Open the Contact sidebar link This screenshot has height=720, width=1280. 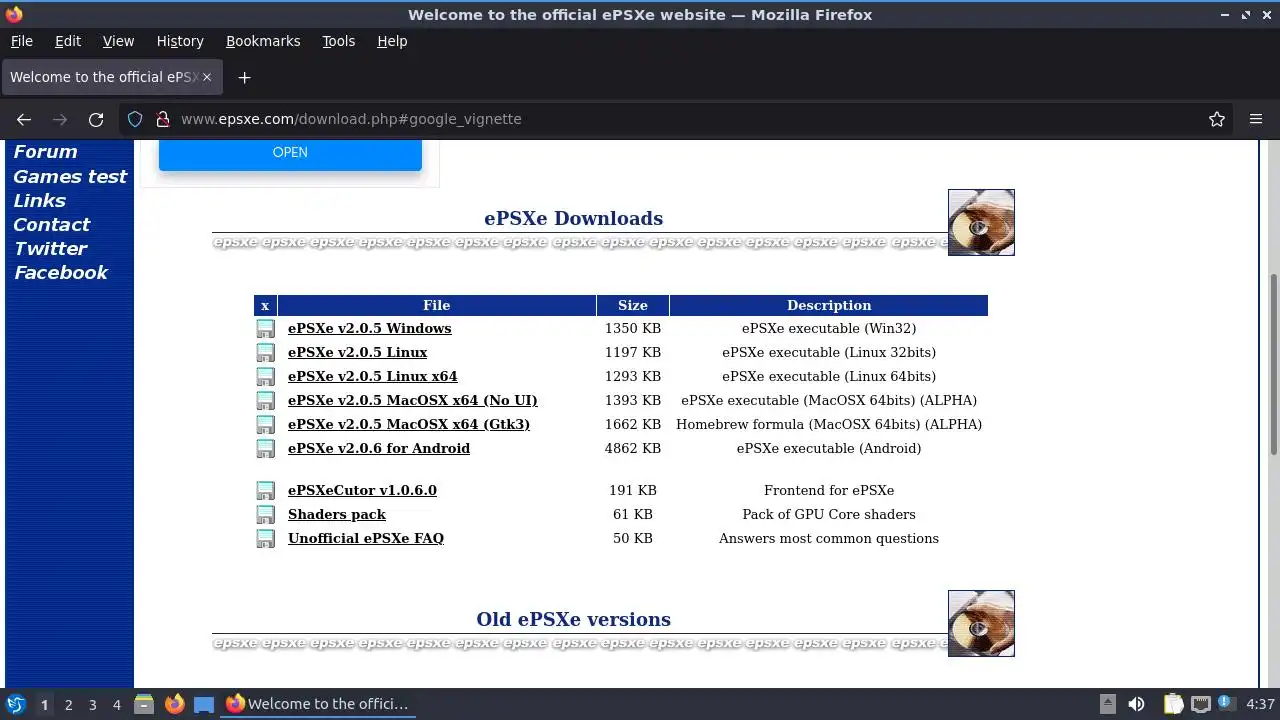[51, 224]
